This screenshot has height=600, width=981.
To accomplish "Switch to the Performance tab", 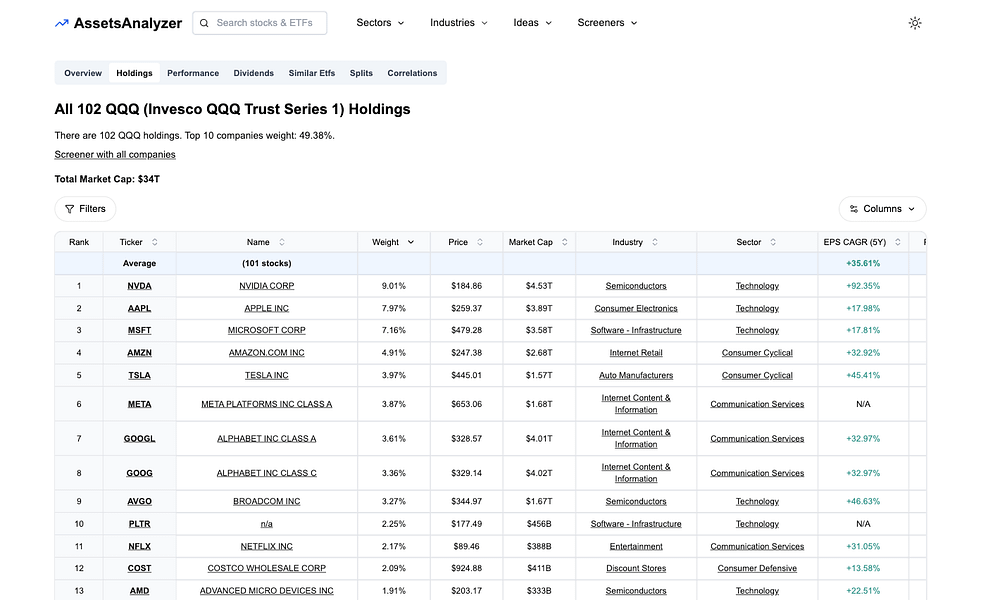I will [192, 72].
